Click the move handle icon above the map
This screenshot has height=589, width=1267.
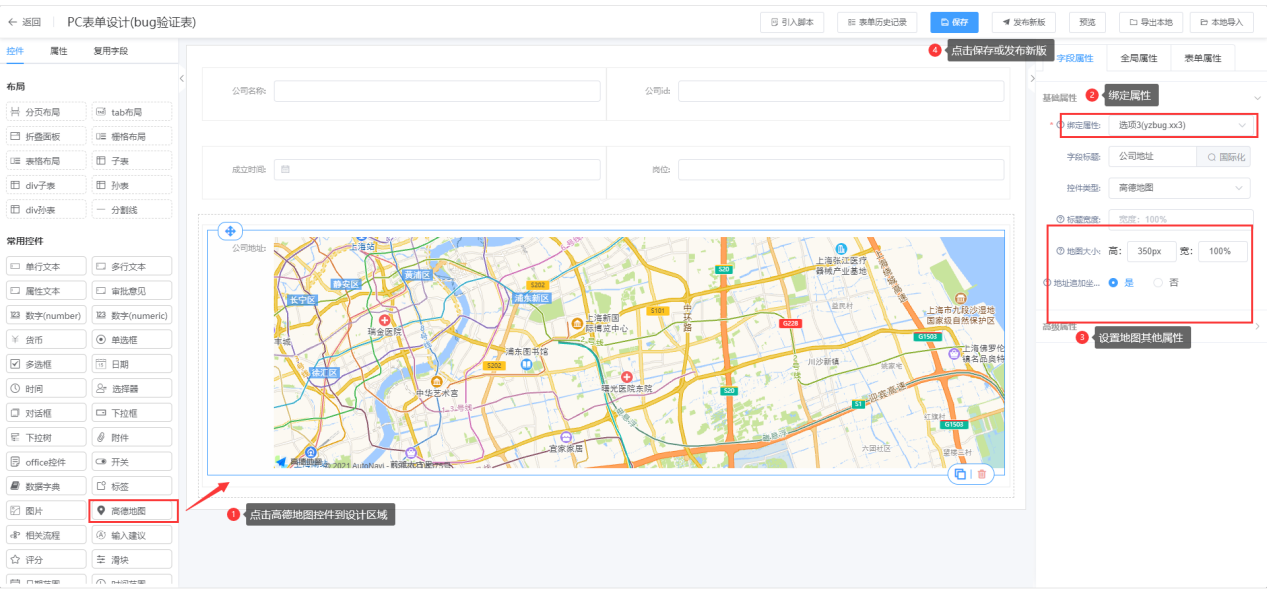coord(229,231)
